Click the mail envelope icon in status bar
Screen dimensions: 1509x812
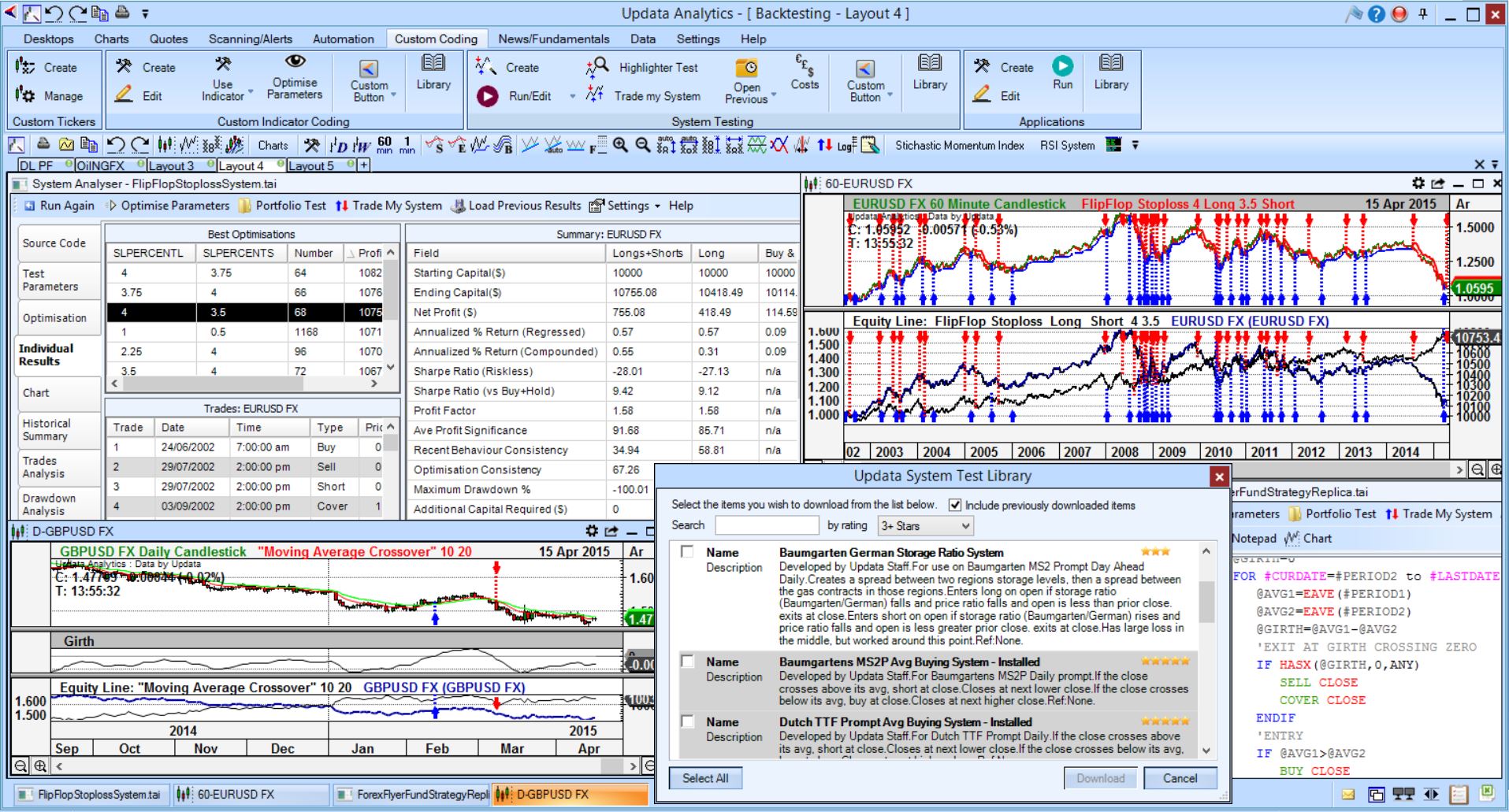click(1348, 795)
